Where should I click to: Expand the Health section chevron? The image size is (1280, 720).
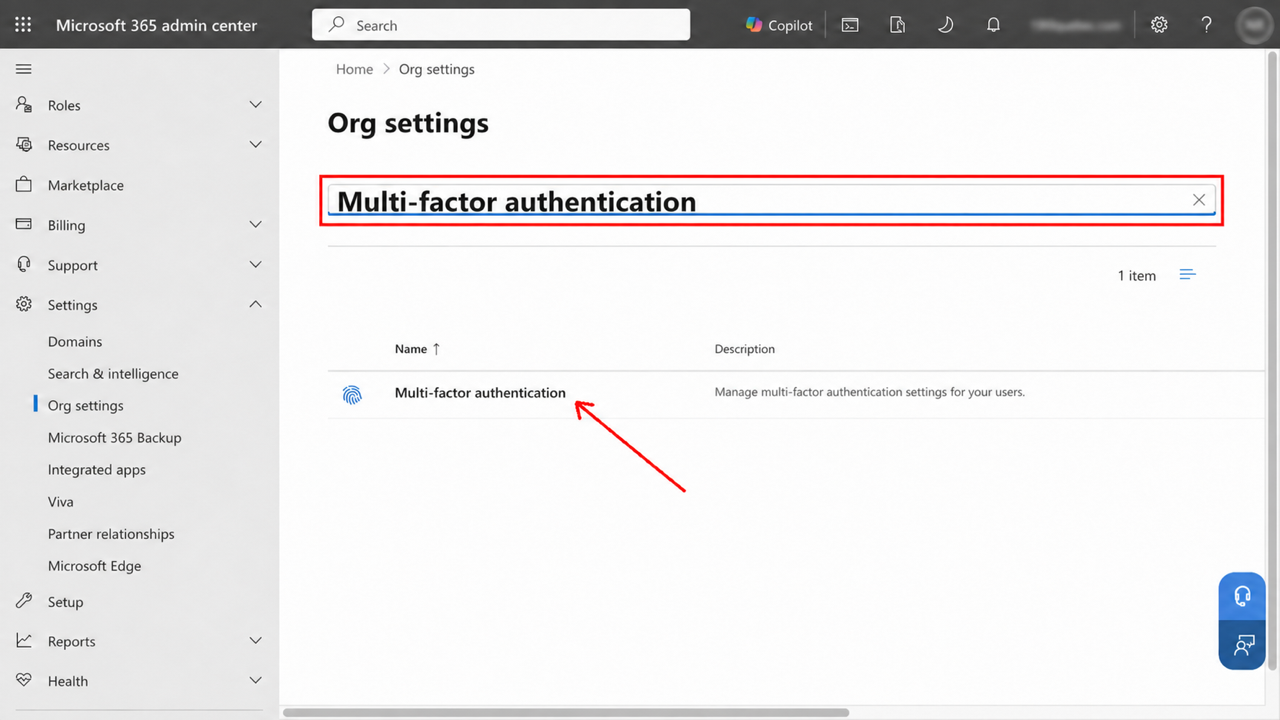pyautogui.click(x=255, y=681)
